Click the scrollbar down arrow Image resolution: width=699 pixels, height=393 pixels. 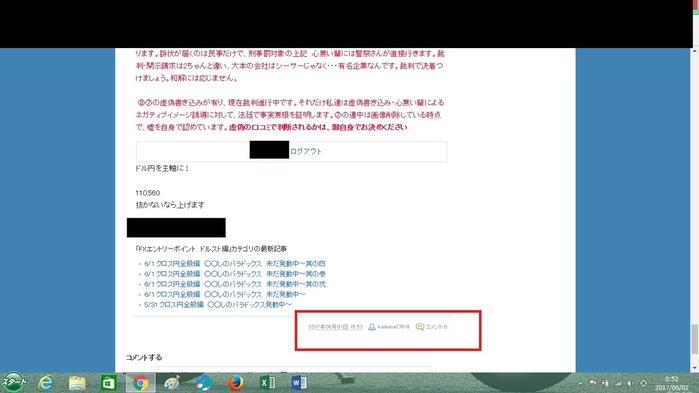point(695,368)
